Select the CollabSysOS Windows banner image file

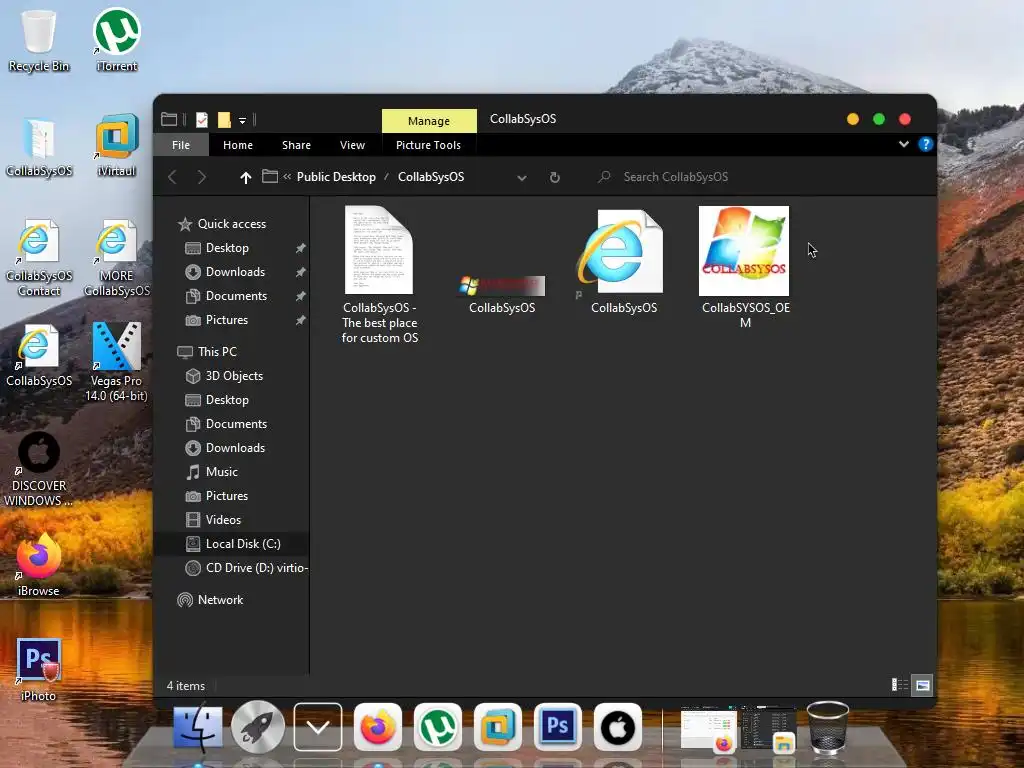click(x=502, y=294)
